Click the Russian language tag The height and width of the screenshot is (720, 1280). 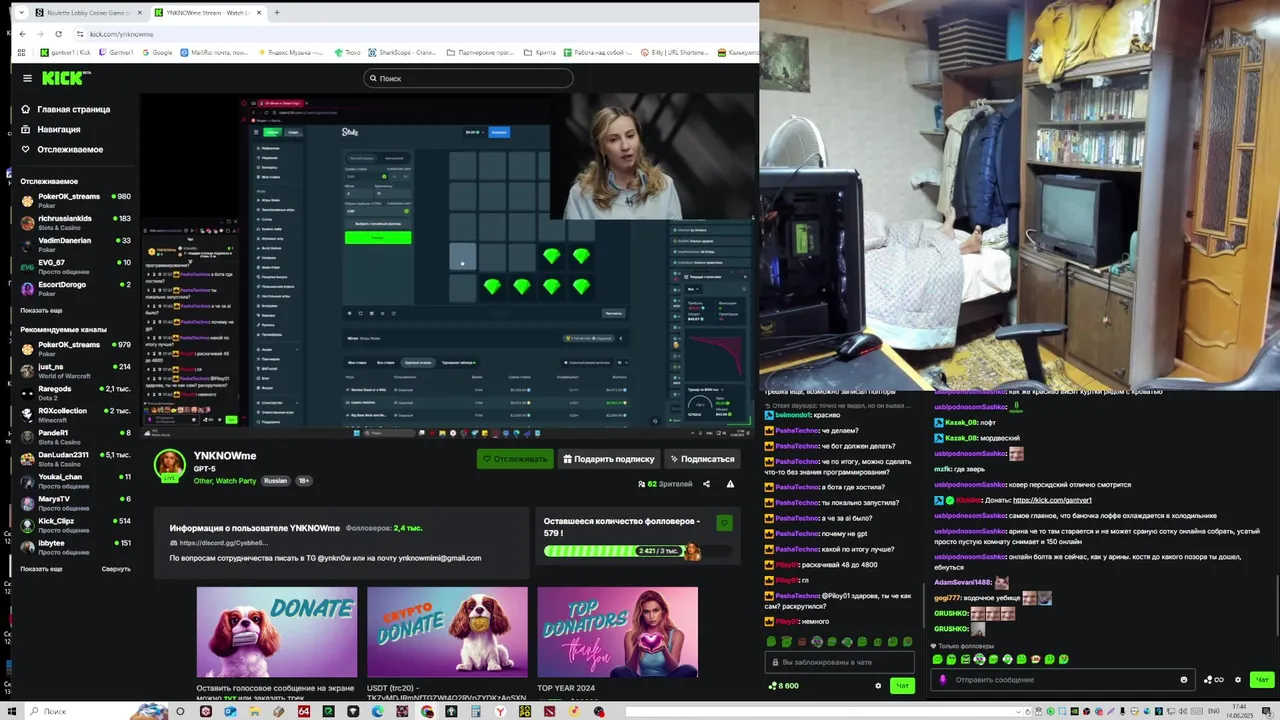(275, 481)
